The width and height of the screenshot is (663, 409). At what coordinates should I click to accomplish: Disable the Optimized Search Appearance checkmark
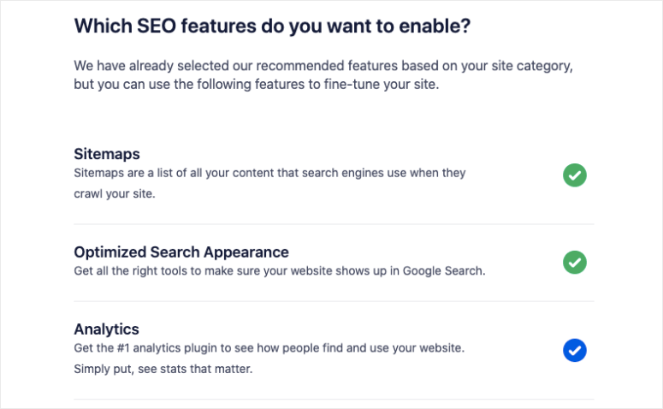574,263
